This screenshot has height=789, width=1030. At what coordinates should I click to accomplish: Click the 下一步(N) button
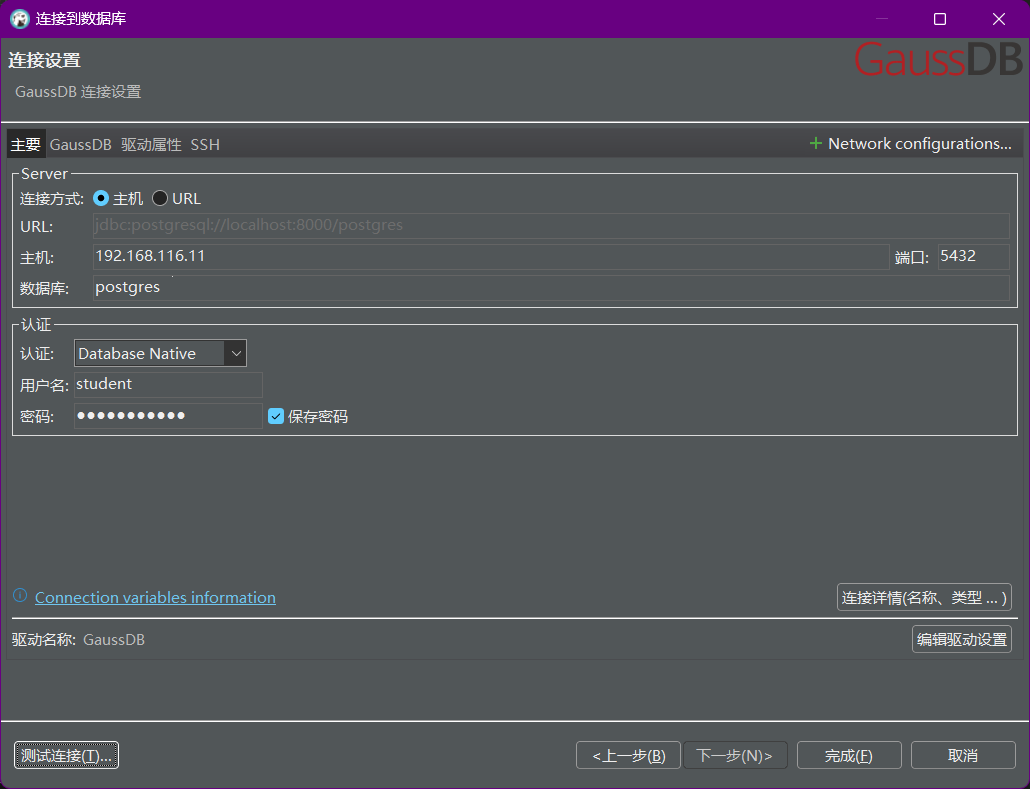click(x=734, y=755)
